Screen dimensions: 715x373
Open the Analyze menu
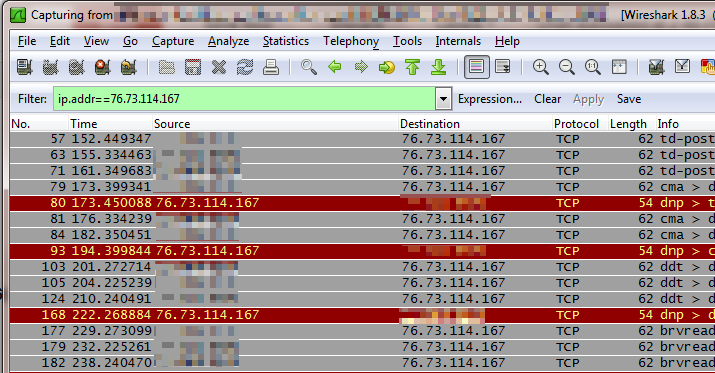(x=228, y=41)
